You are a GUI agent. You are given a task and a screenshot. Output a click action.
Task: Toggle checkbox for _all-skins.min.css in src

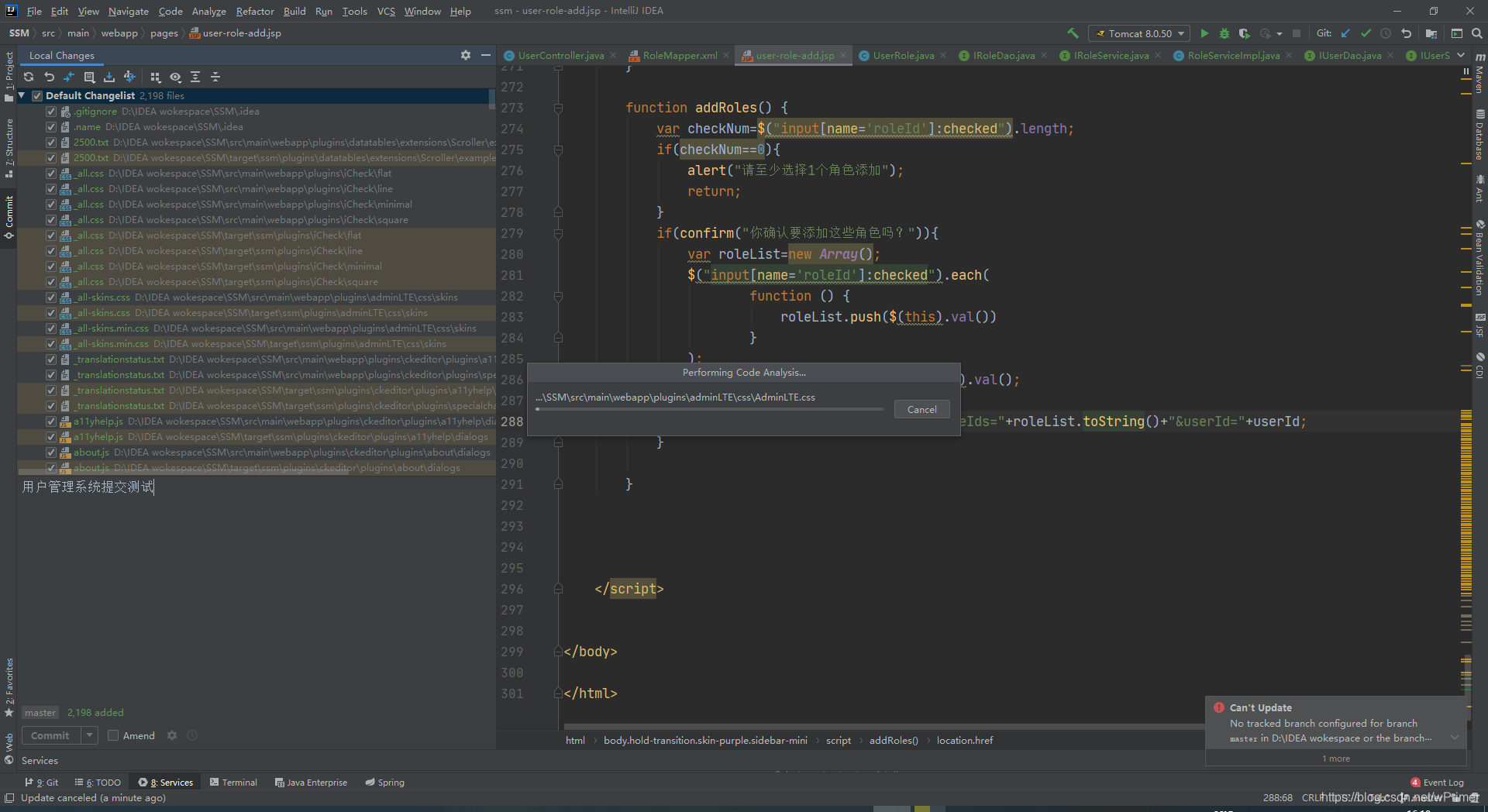(51, 328)
